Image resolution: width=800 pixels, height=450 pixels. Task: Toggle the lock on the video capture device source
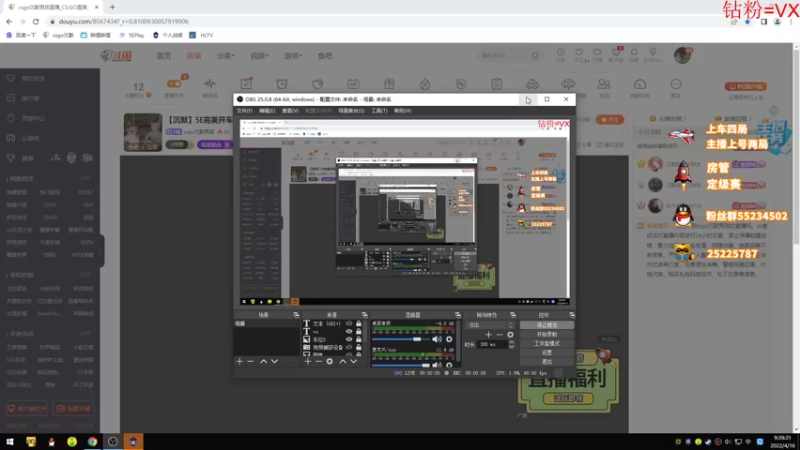click(x=359, y=347)
